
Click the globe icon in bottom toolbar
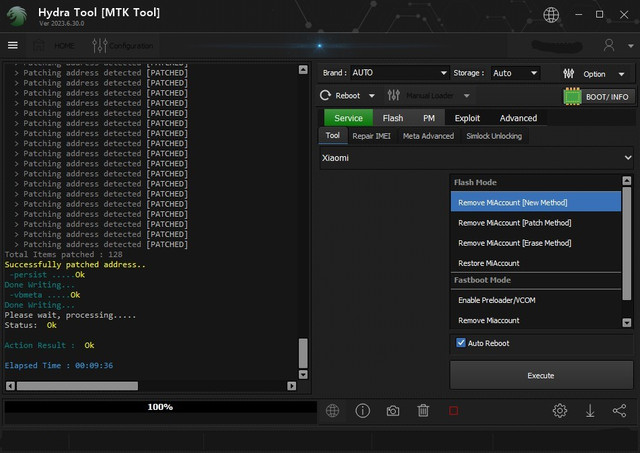332,411
